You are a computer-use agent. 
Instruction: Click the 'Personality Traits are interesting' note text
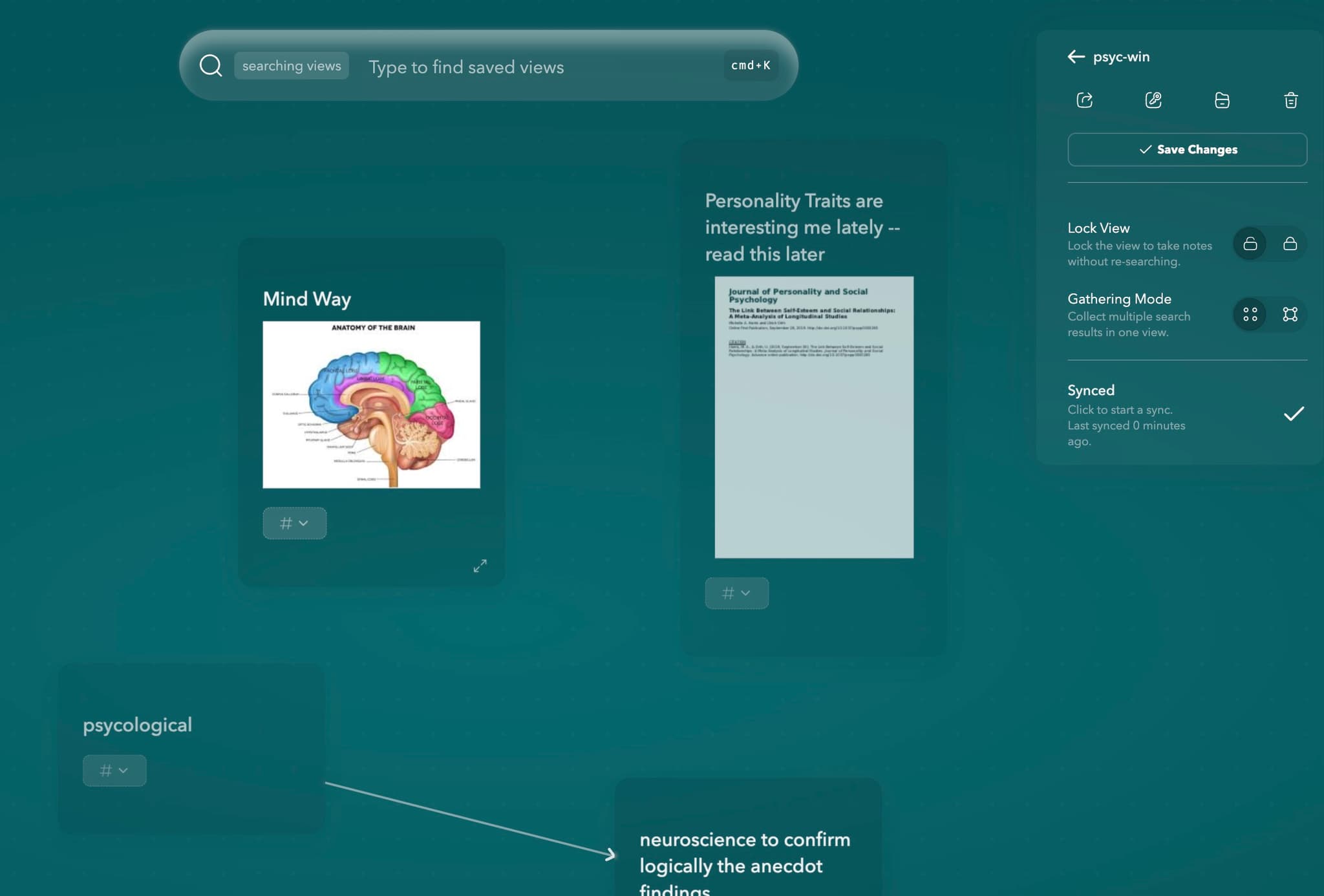[x=802, y=228]
